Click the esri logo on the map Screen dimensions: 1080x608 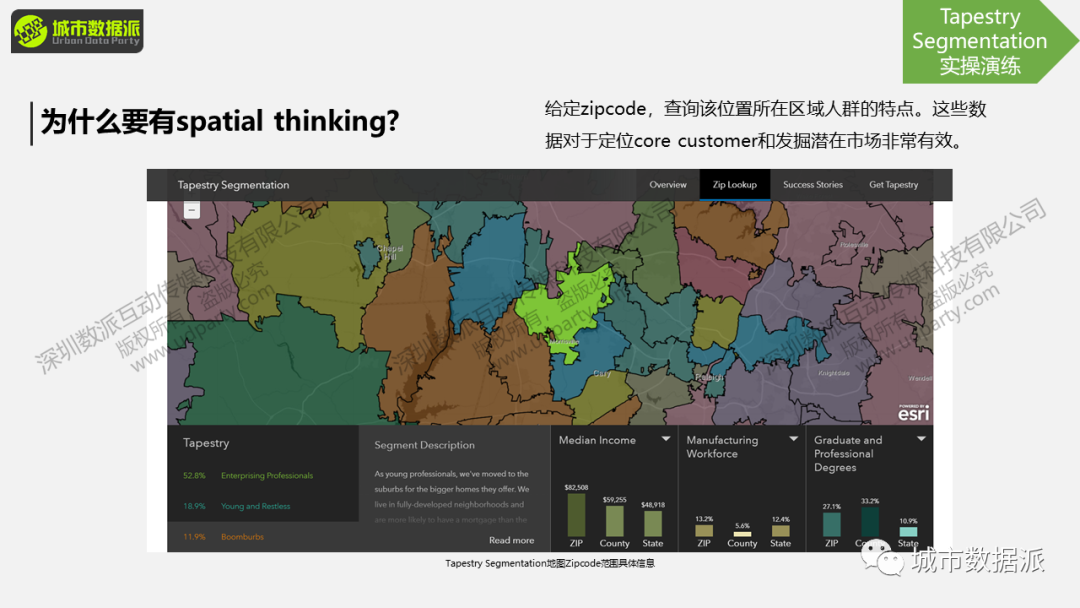coord(913,412)
